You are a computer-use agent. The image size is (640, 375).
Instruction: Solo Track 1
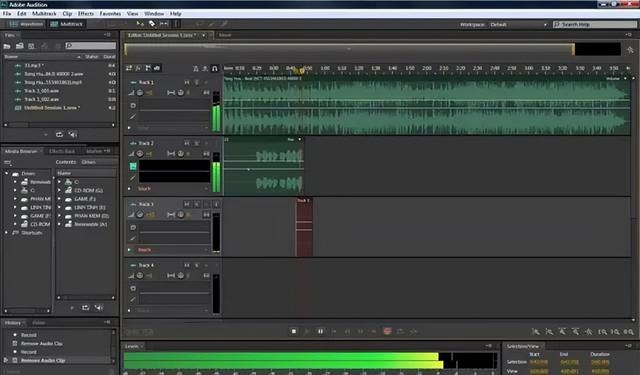(197, 82)
